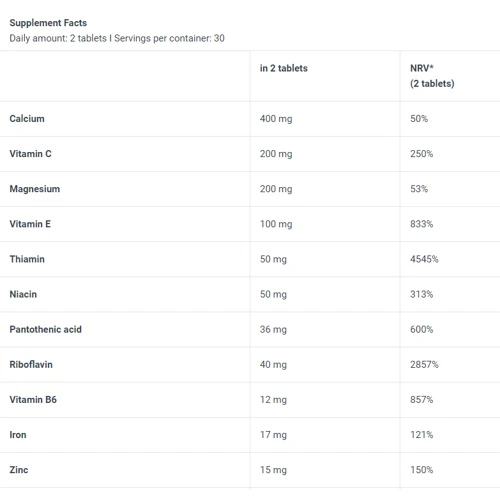Select the Zinc row label
The width and height of the screenshot is (500, 500).
[19, 470]
